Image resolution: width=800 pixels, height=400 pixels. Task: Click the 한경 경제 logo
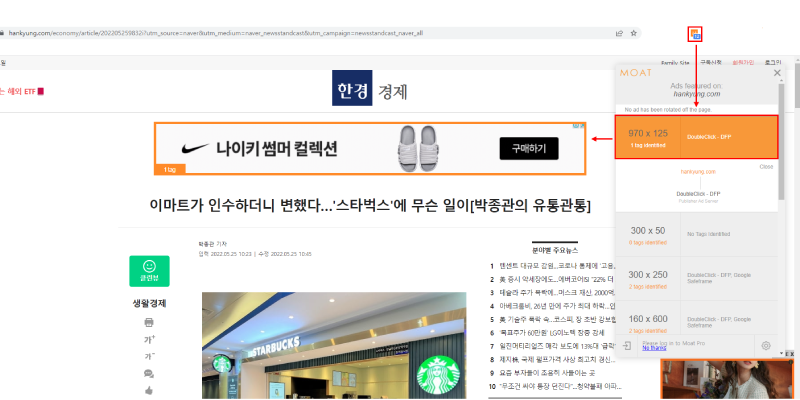(x=369, y=88)
